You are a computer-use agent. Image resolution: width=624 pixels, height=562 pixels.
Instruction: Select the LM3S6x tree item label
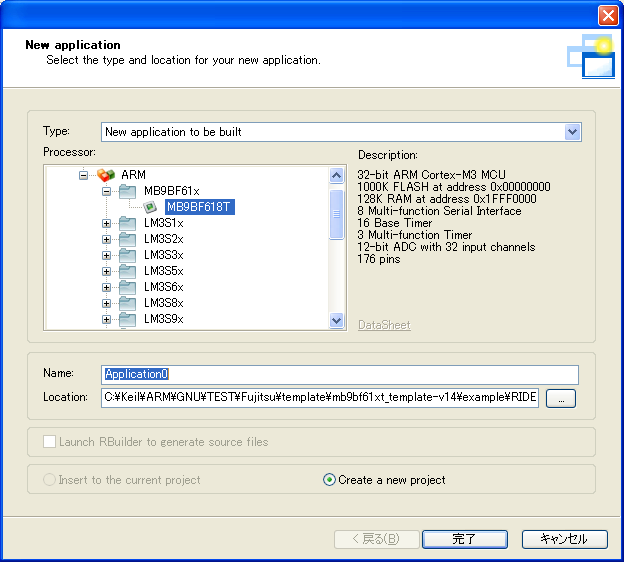[164, 287]
